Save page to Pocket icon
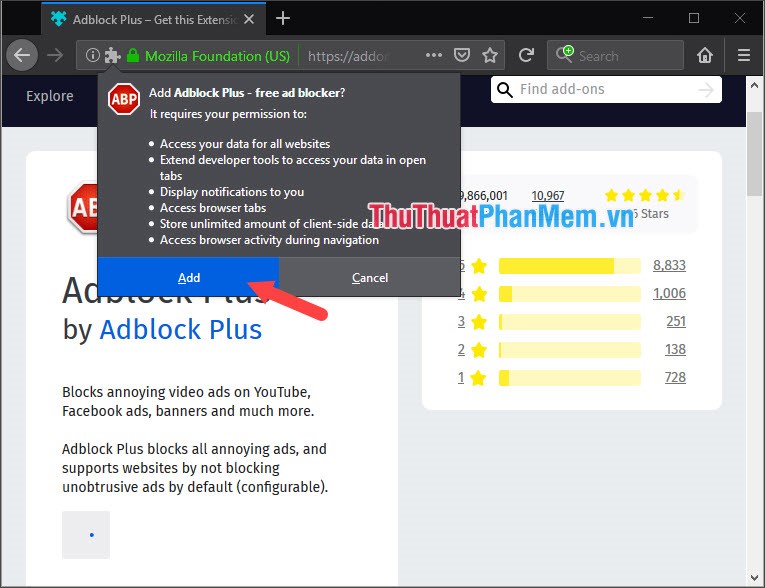This screenshot has height=588, width=765. 462,55
